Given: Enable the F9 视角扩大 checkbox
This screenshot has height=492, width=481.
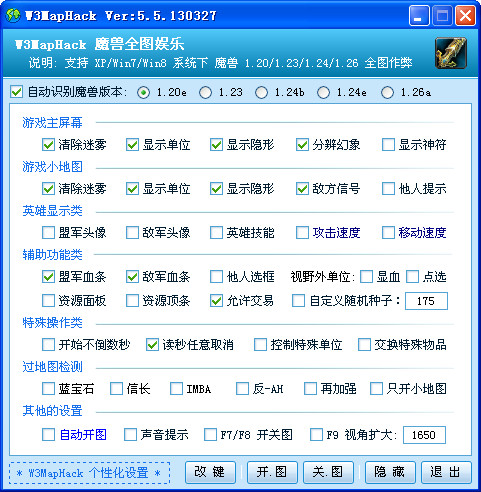Looking at the screenshot, I should point(316,435).
